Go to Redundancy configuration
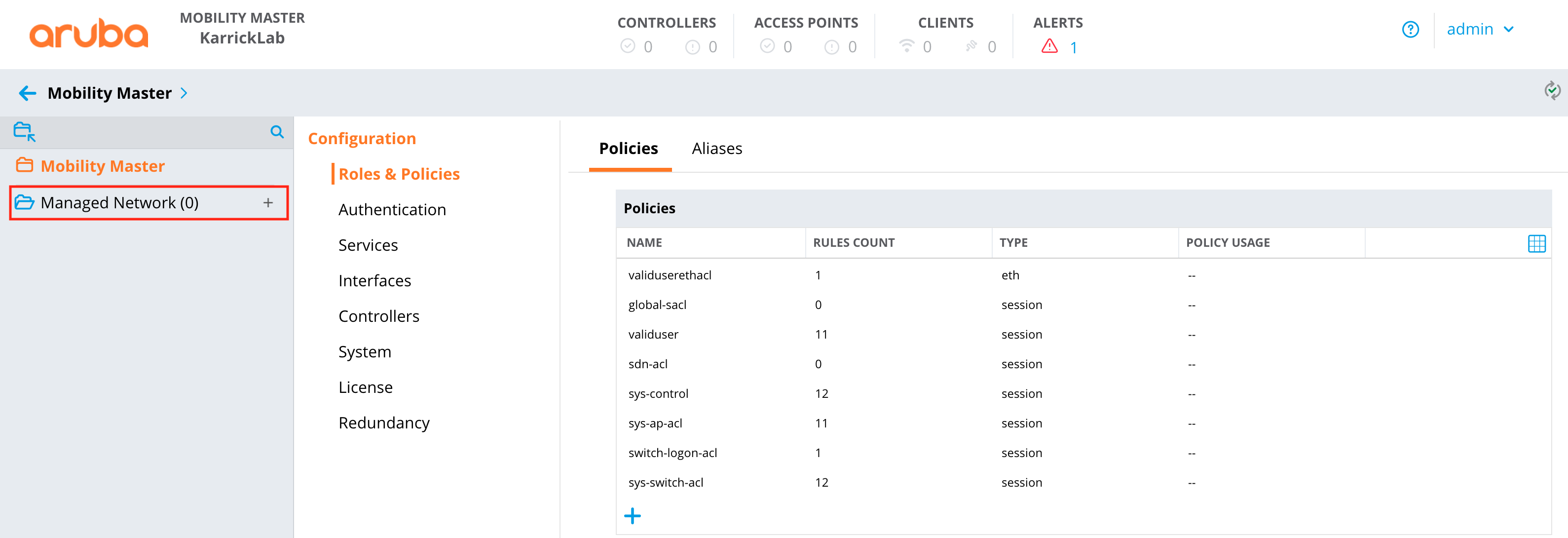The width and height of the screenshot is (1568, 538). [x=383, y=423]
